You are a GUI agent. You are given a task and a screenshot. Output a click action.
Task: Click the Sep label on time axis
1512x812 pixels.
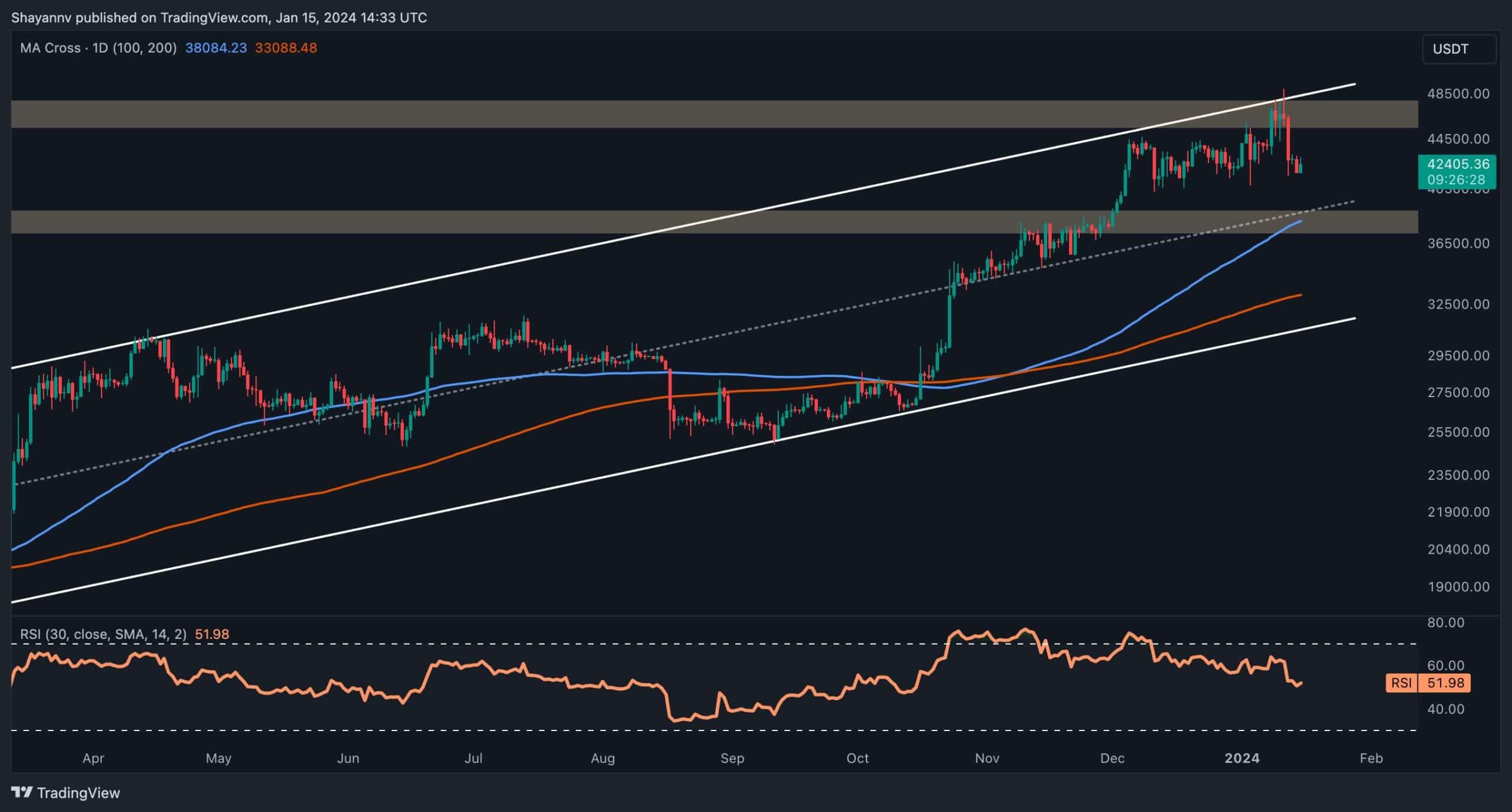click(x=732, y=758)
